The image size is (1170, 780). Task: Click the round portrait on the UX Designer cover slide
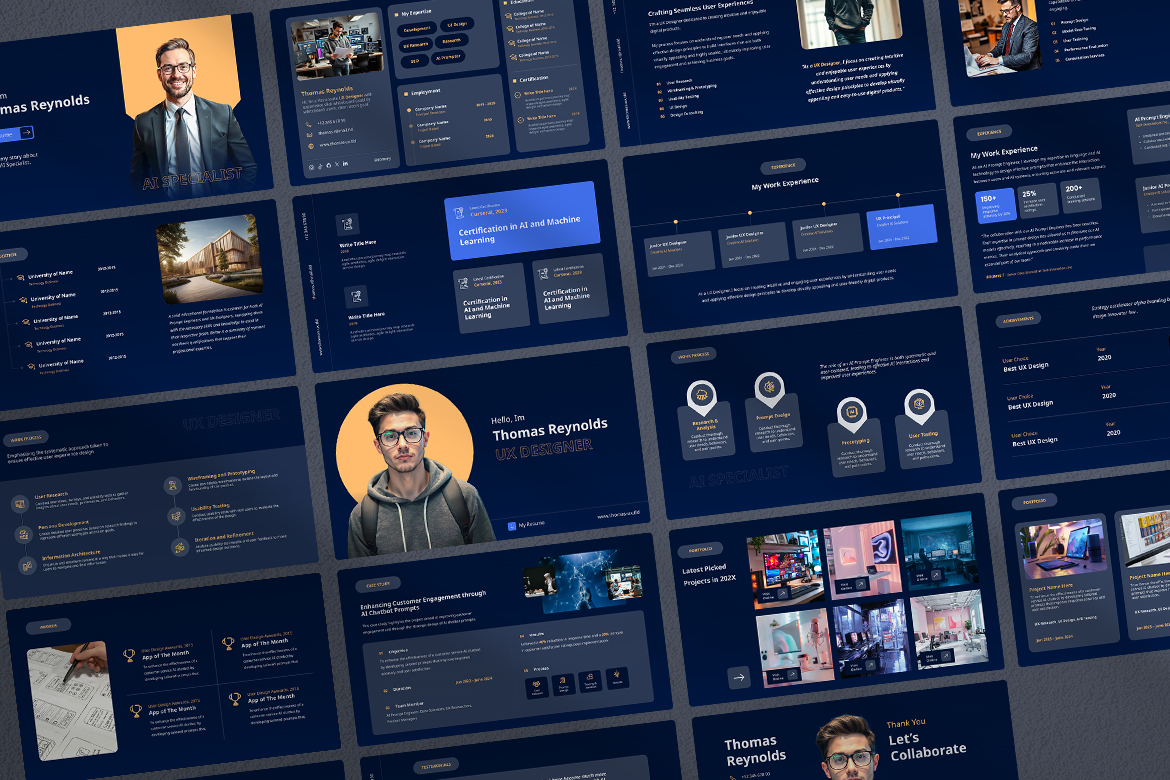pos(404,452)
